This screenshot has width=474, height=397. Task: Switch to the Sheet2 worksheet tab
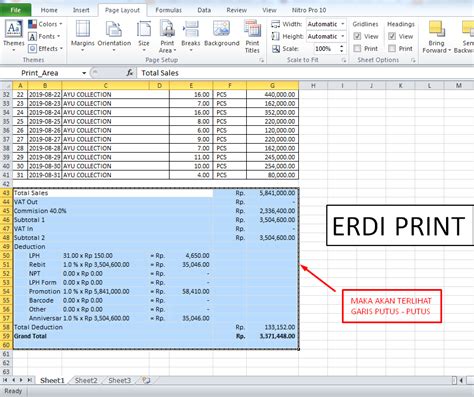(86, 380)
